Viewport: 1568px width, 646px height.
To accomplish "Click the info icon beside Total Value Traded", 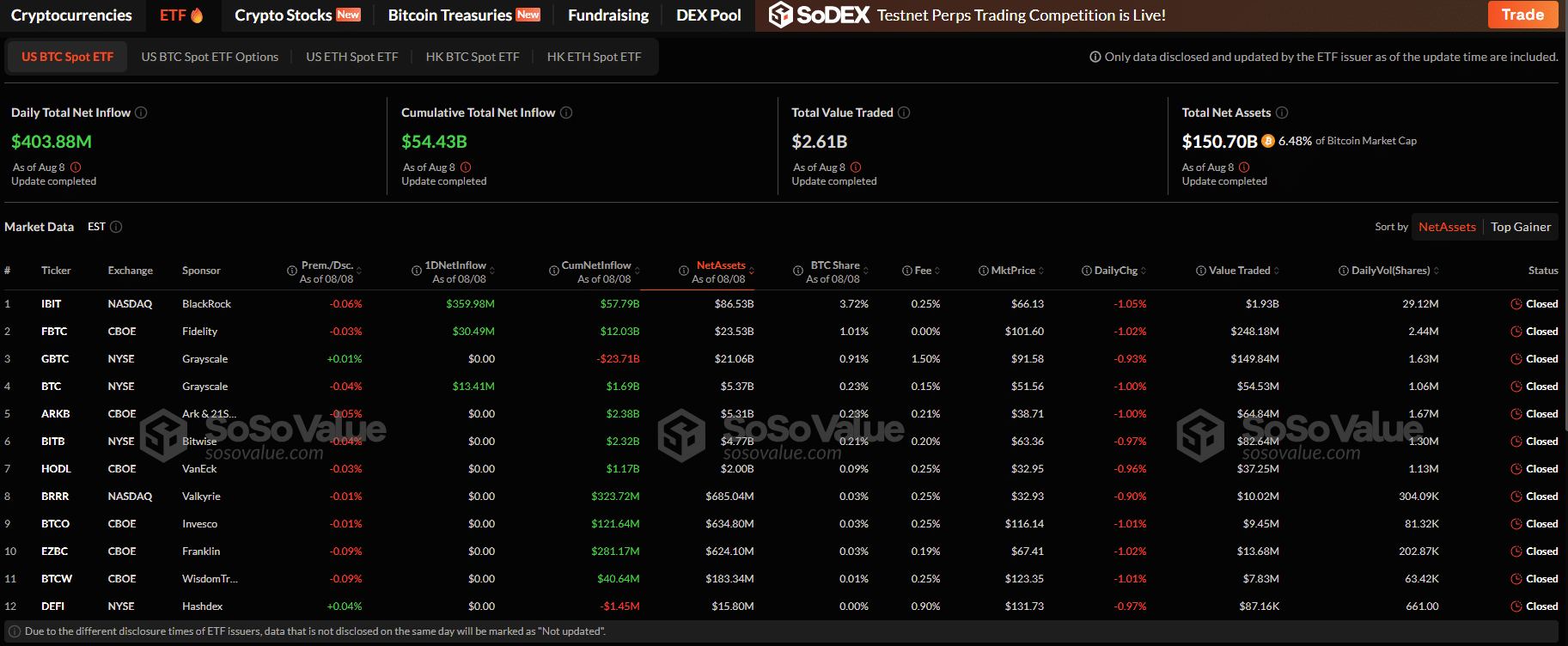I will tap(904, 113).
